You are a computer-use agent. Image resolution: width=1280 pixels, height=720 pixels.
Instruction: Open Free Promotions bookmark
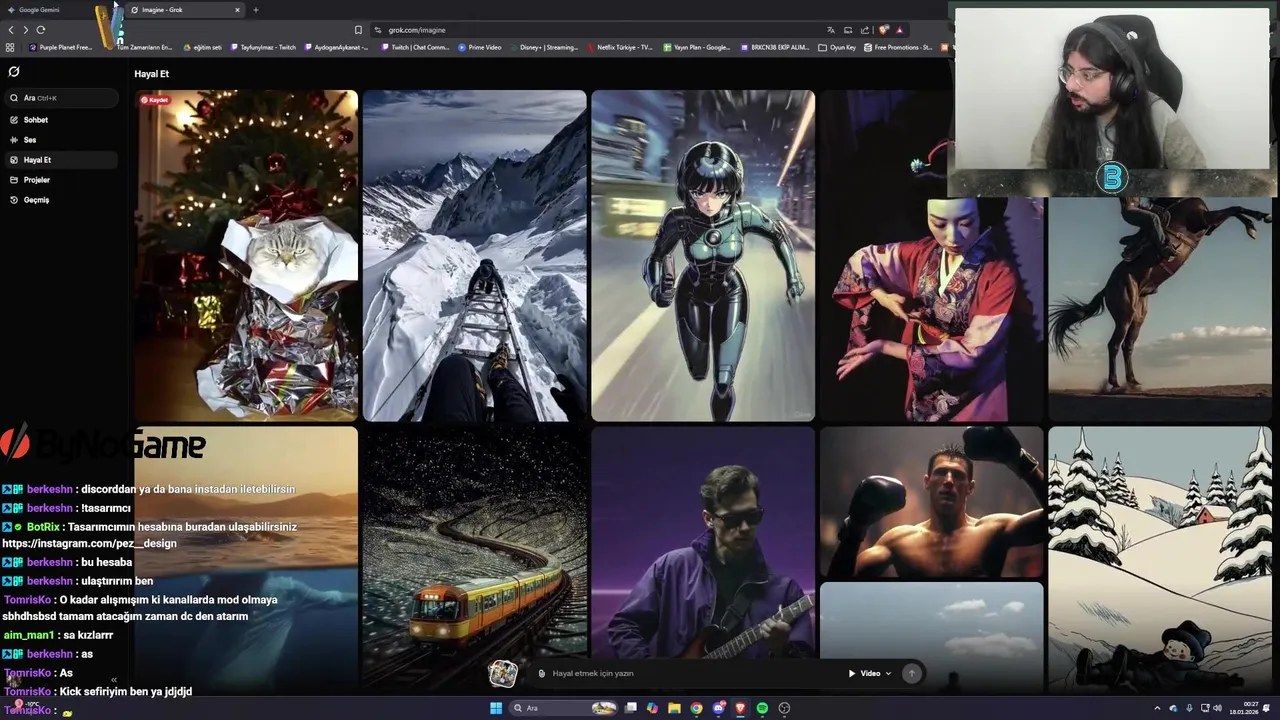tap(898, 47)
